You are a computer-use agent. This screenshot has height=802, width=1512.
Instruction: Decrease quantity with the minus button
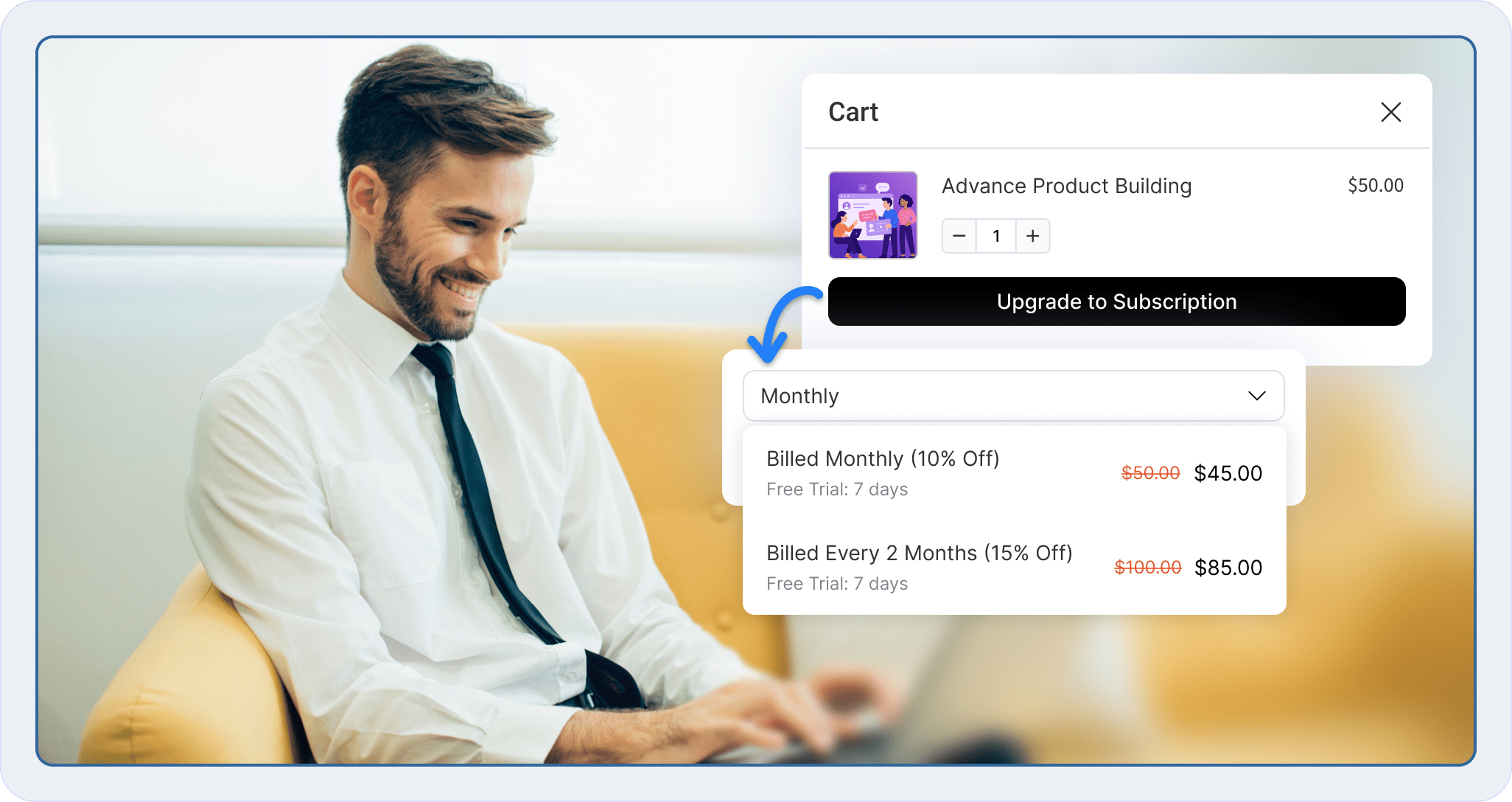click(959, 236)
